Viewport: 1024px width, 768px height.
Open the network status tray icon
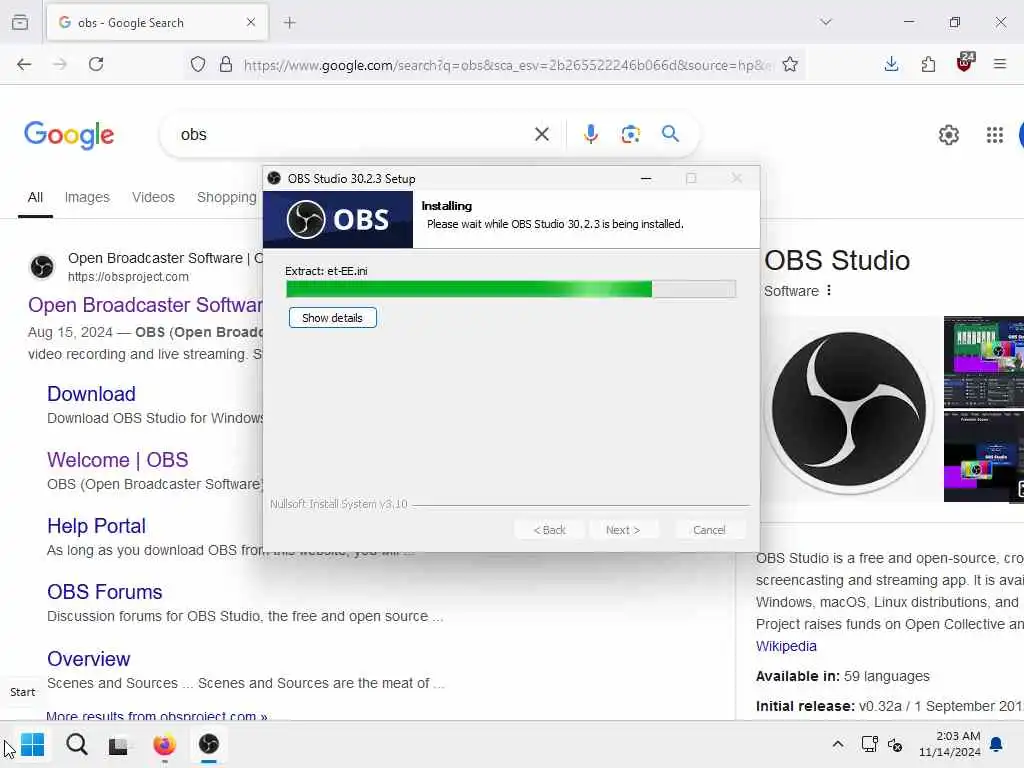(x=869, y=744)
